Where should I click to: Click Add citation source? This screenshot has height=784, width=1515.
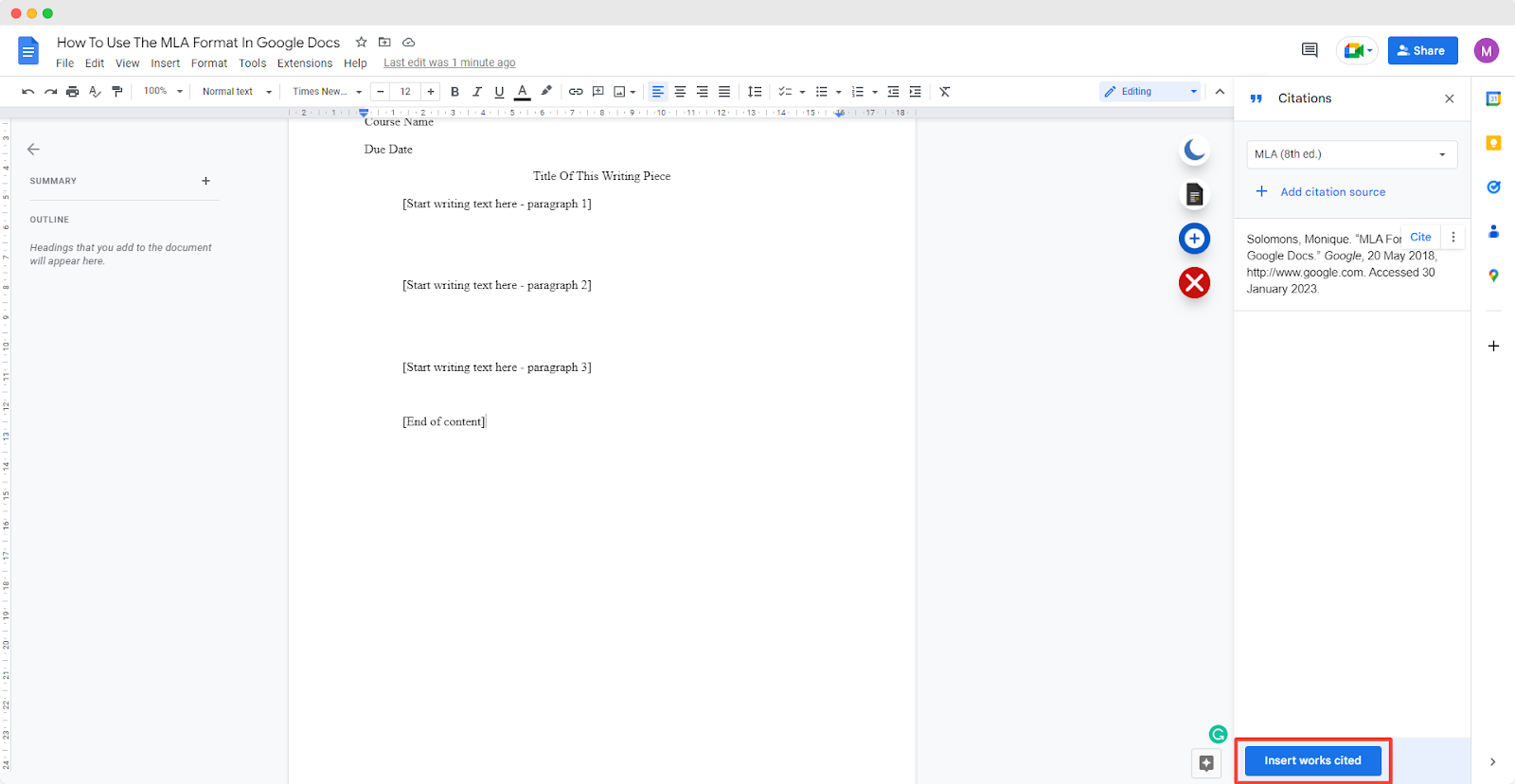pyautogui.click(x=1321, y=191)
